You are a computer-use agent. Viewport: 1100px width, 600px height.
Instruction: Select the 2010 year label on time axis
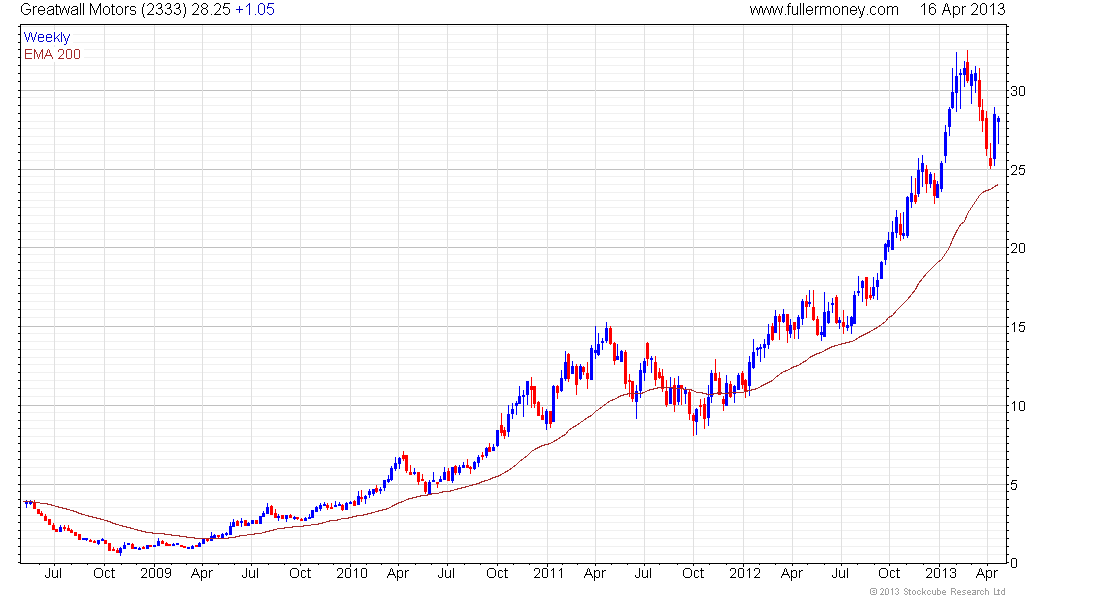click(x=351, y=573)
